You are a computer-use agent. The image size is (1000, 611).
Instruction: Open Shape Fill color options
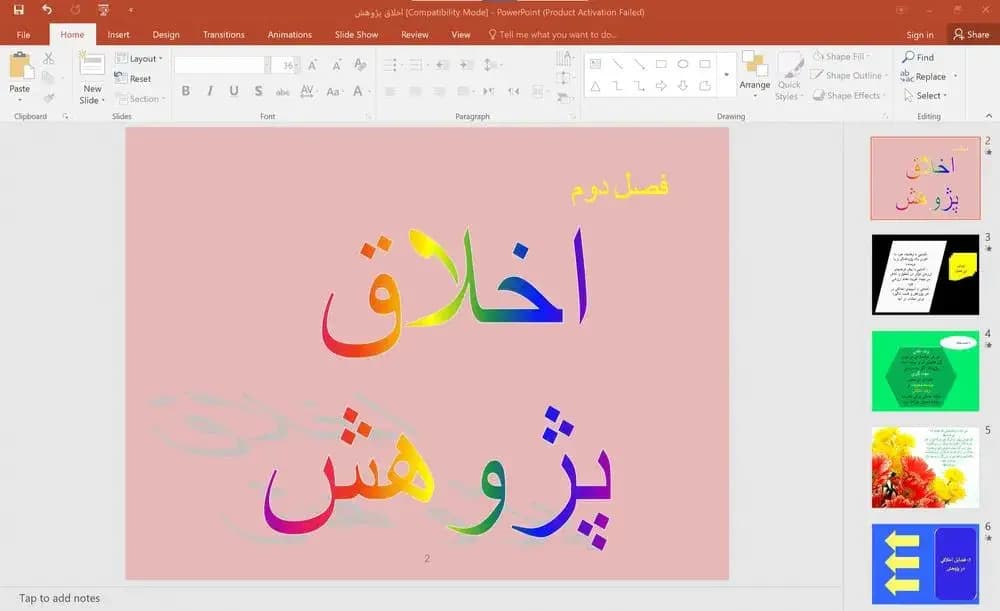pos(841,57)
